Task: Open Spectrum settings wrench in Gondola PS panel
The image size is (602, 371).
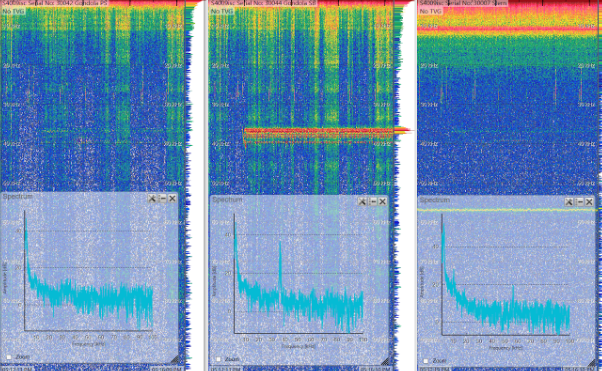Action: (152, 198)
